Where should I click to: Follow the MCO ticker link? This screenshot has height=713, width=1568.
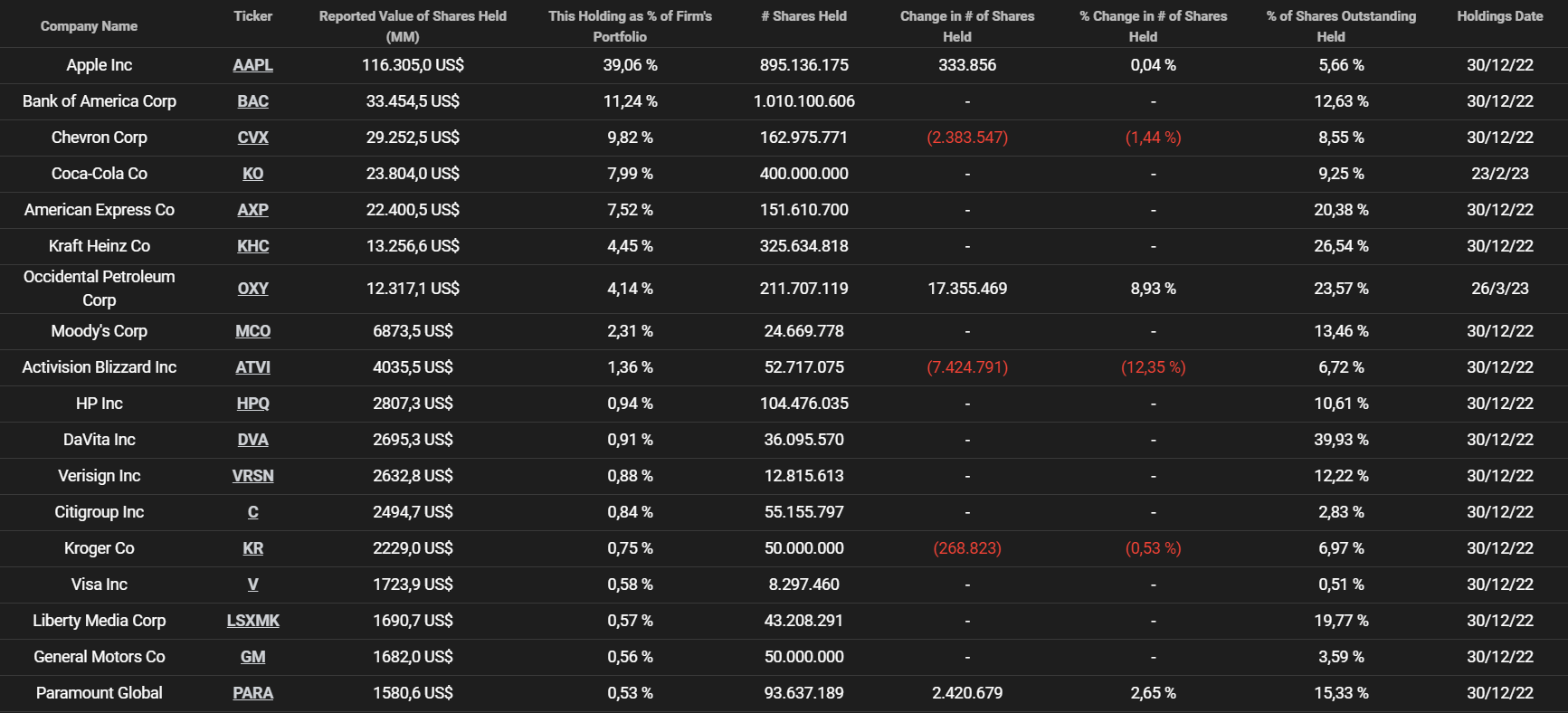pyautogui.click(x=252, y=331)
